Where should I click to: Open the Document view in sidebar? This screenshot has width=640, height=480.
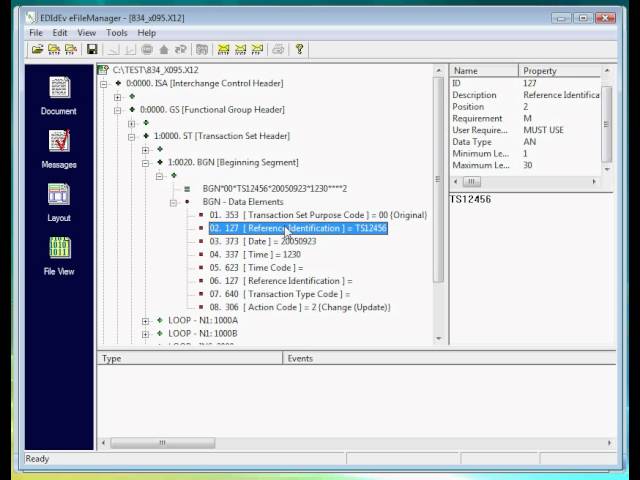tap(59, 95)
